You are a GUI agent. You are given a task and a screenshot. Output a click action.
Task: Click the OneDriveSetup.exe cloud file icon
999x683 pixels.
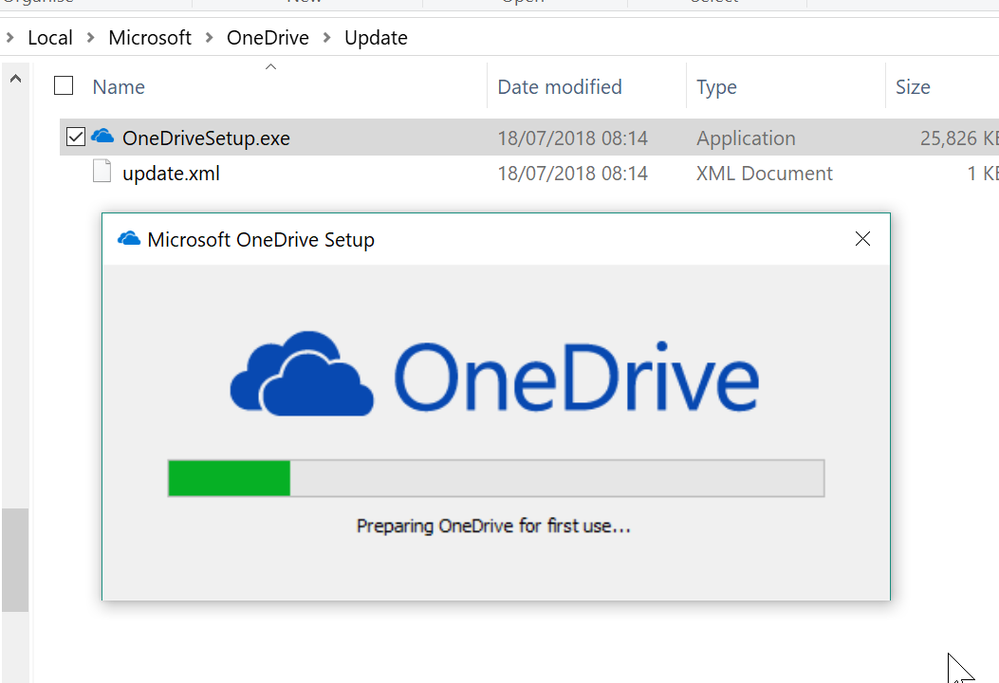click(103, 136)
